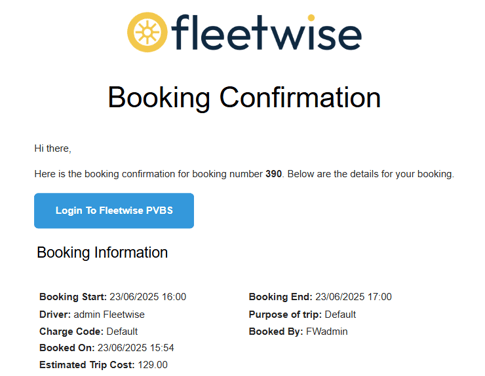Click the Booking Information section heading
The image size is (485, 376).
[102, 252]
